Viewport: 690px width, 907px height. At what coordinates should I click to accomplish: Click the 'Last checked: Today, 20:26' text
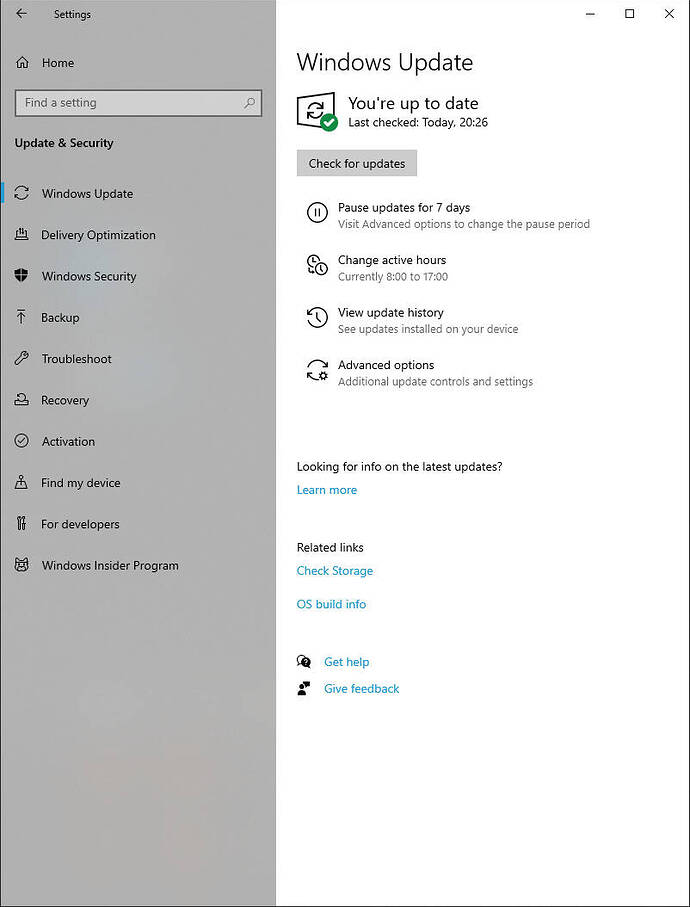(x=418, y=123)
